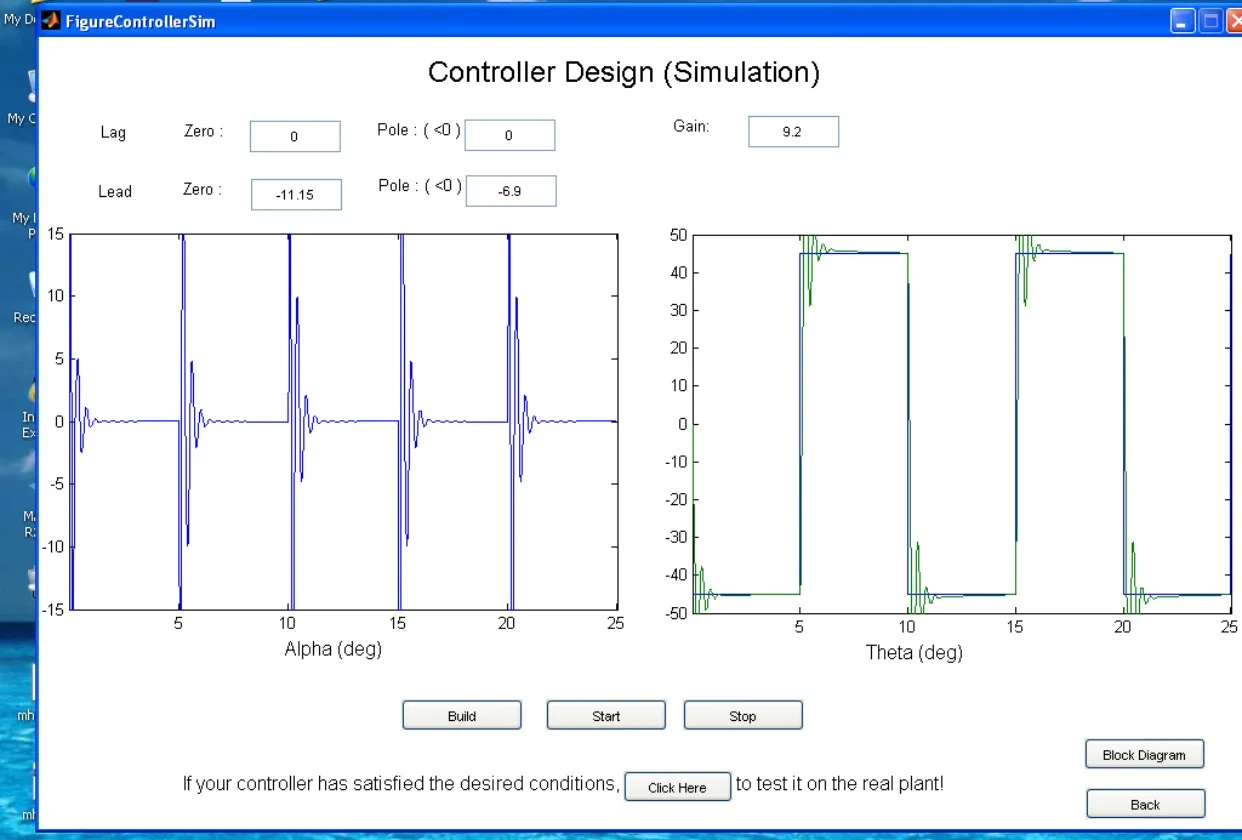Stop the simulation

[x=742, y=716]
